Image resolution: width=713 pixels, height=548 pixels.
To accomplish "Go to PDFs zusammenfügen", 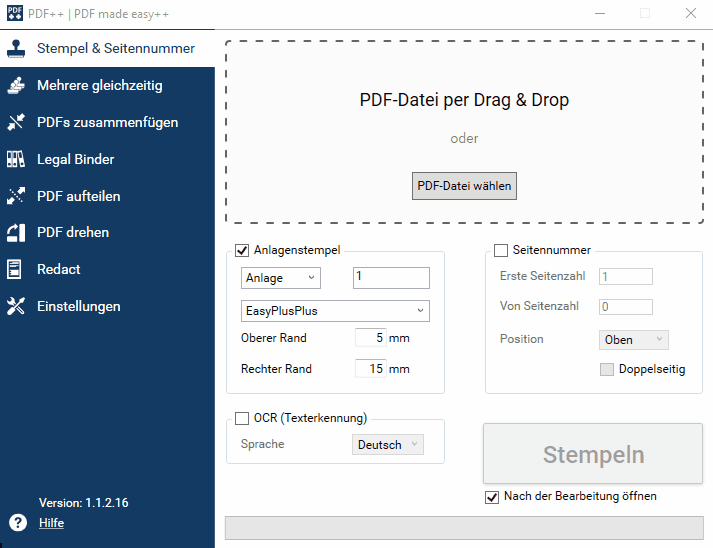I will pos(107,122).
